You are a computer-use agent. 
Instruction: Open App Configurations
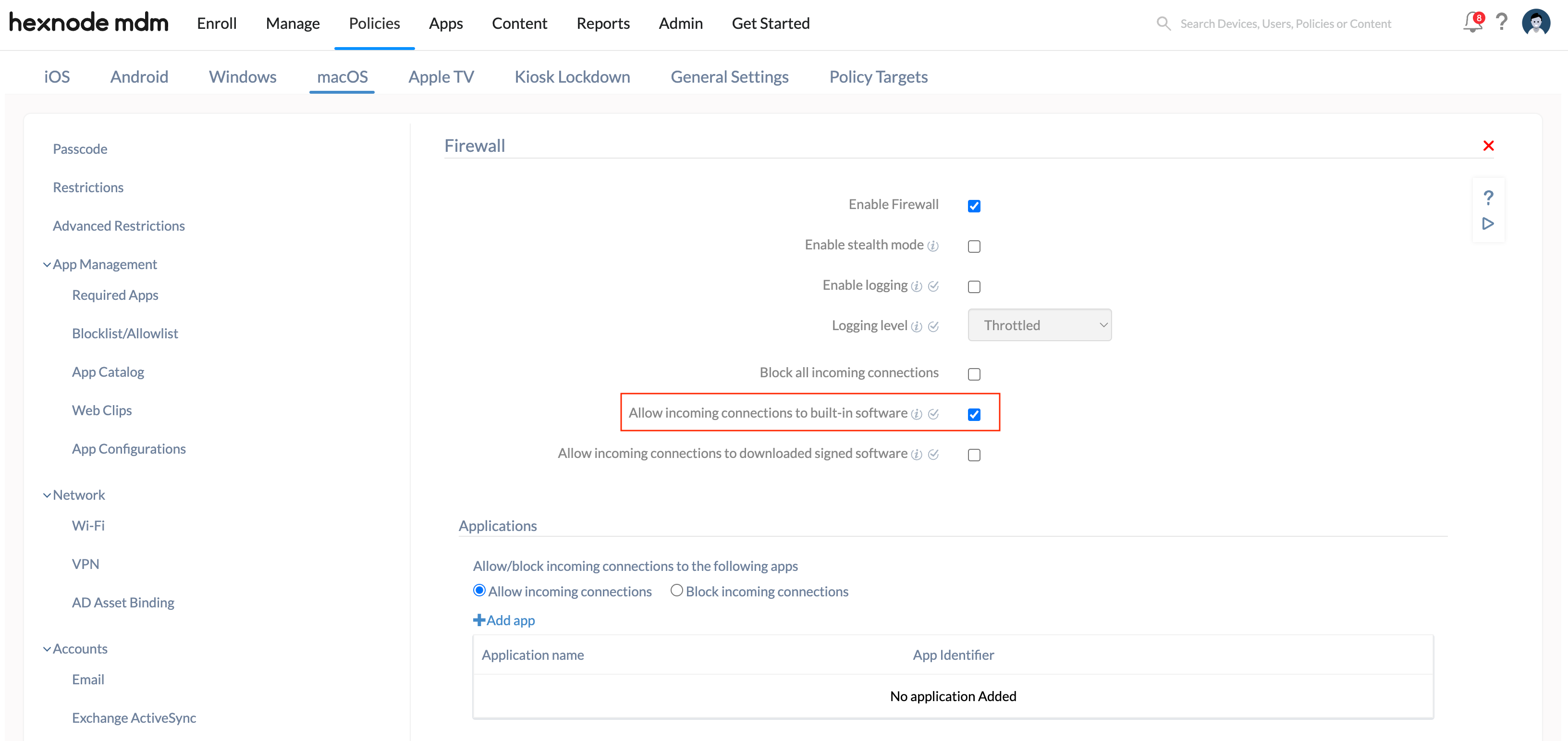pyautogui.click(x=128, y=449)
